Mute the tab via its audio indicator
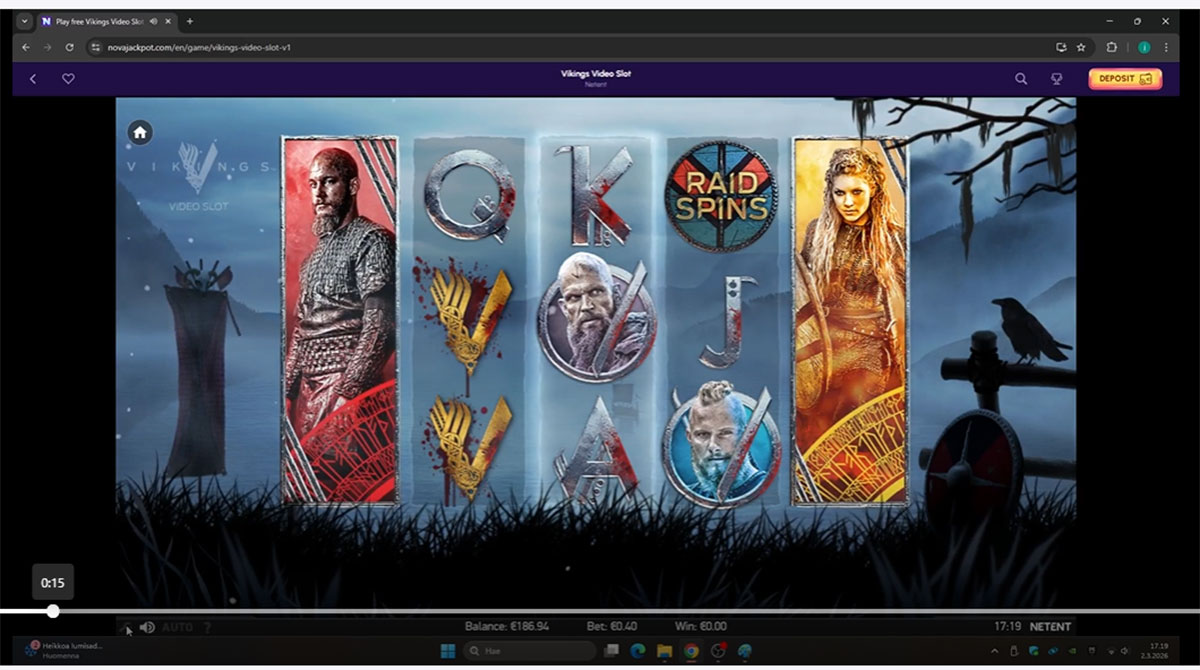Image resolution: width=1200 pixels, height=670 pixels. click(154, 21)
